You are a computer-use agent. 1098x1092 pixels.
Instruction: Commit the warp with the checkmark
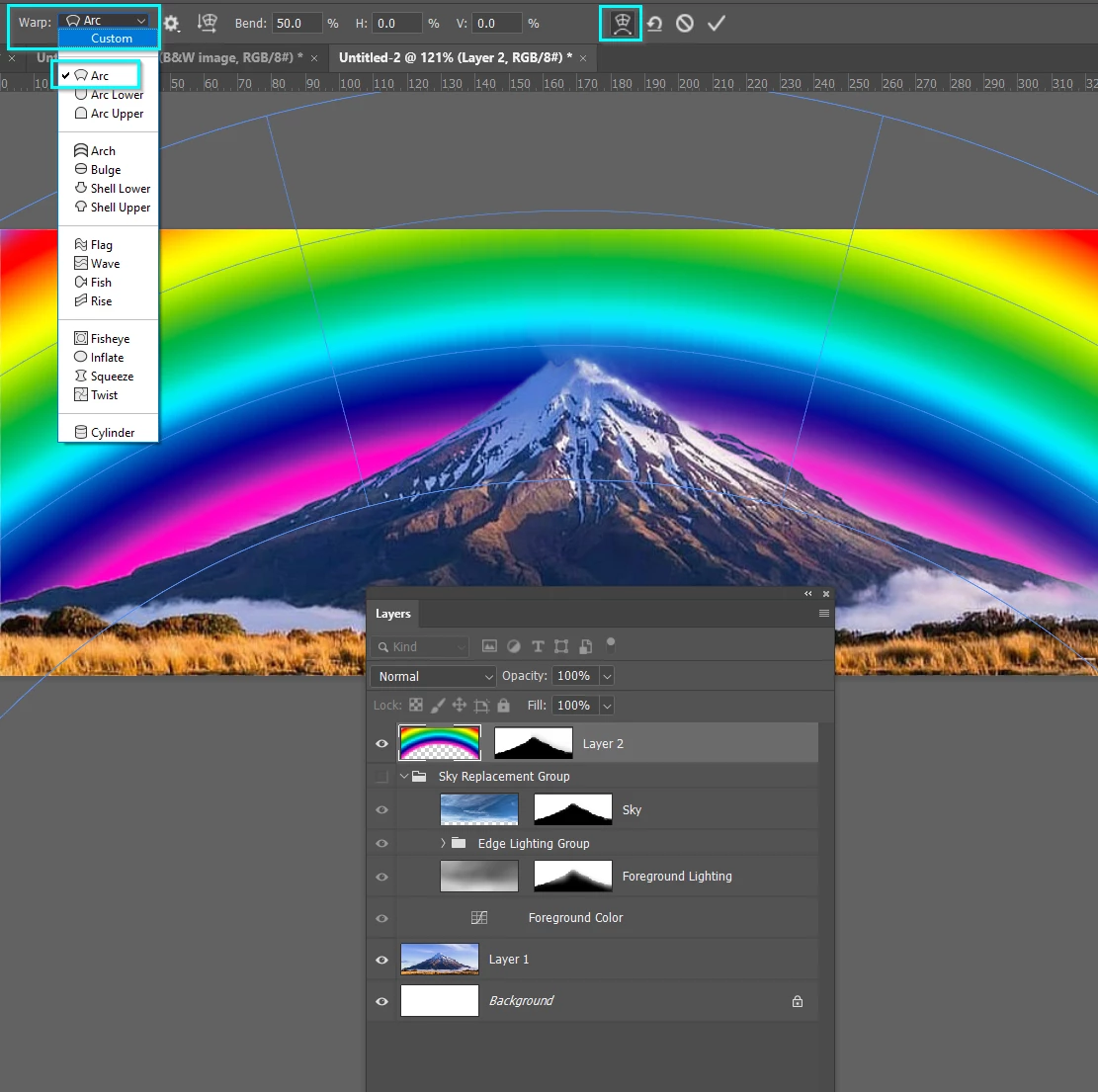[x=716, y=24]
